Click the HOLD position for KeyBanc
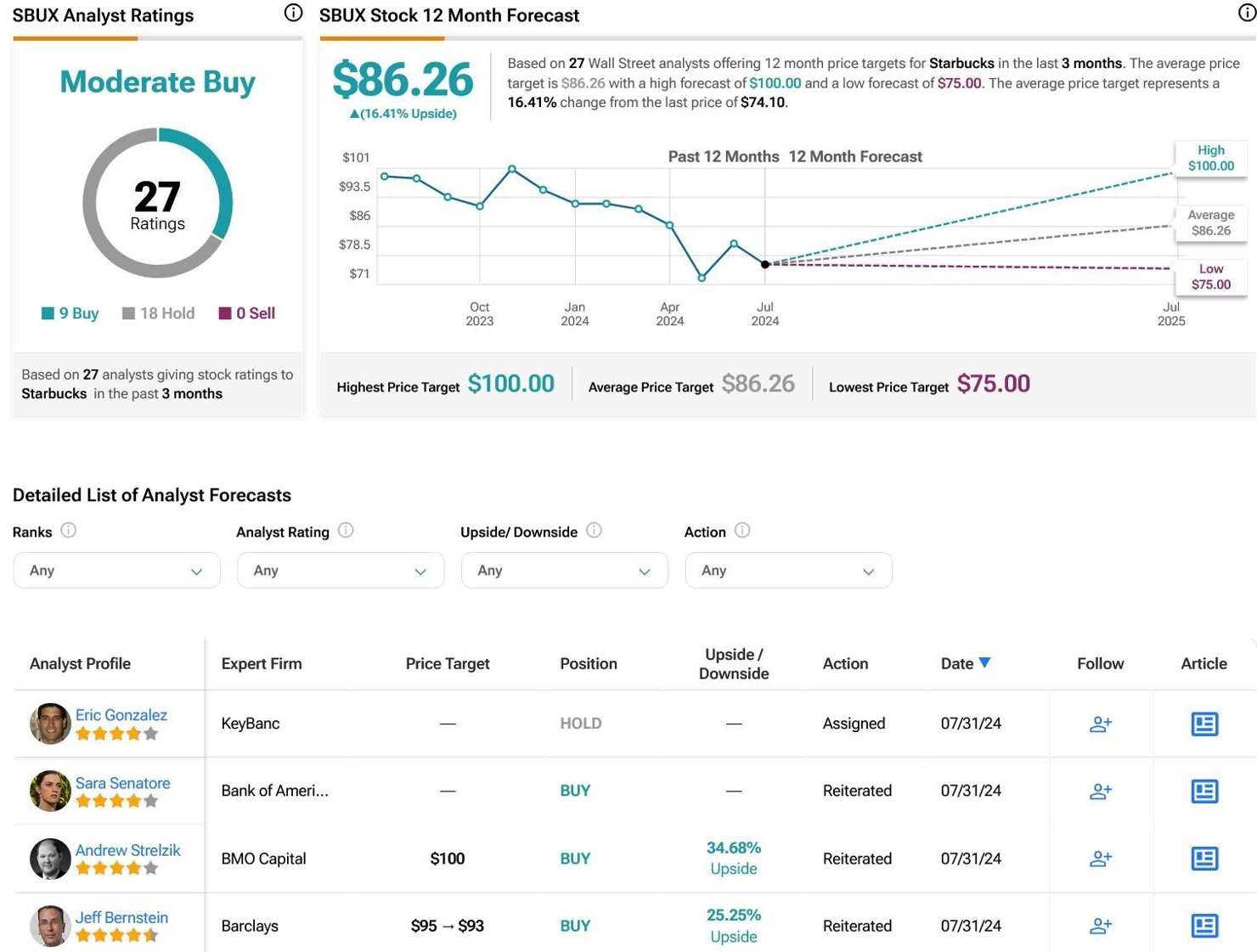Viewport: 1257px width, 952px height. 581,724
